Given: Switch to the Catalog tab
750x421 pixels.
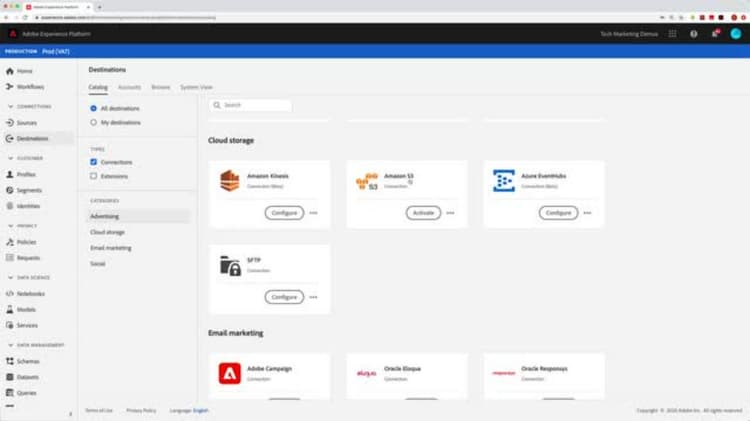Looking at the screenshot, I should coord(98,87).
